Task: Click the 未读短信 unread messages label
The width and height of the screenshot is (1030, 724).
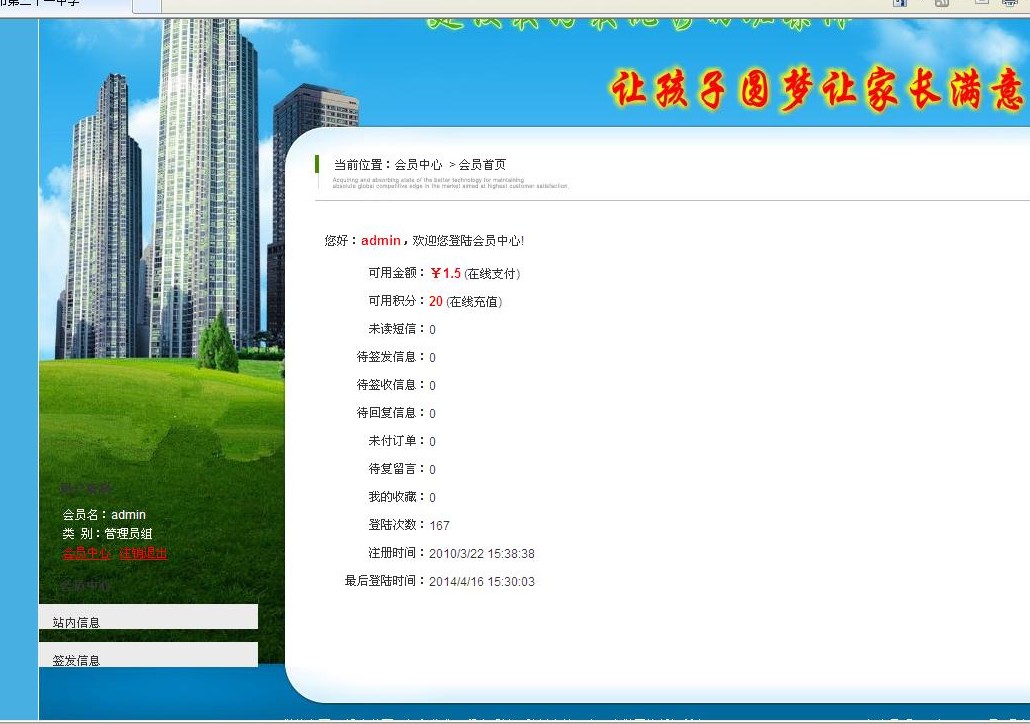Action: coord(396,329)
